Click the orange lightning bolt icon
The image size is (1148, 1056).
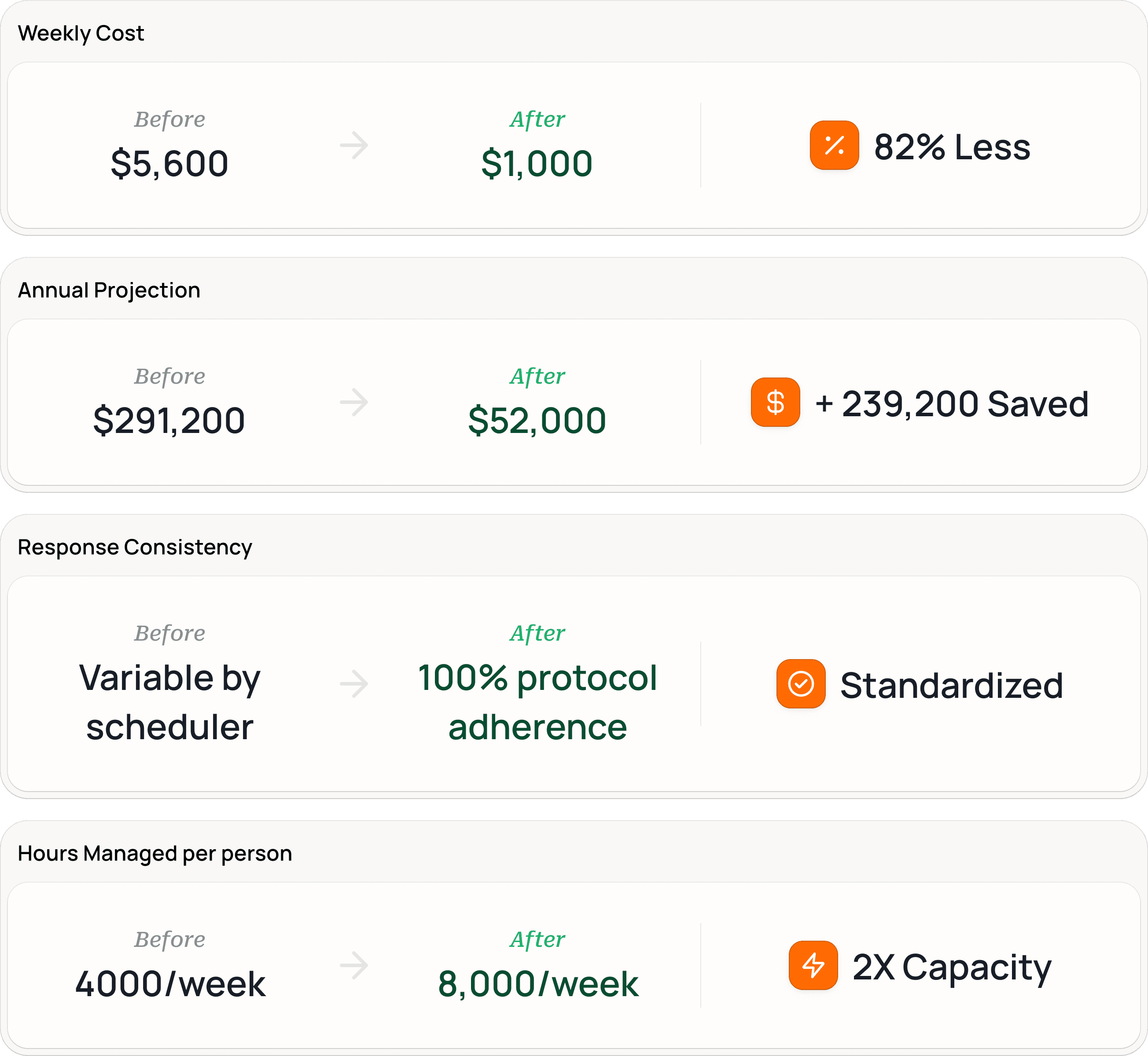(x=813, y=965)
